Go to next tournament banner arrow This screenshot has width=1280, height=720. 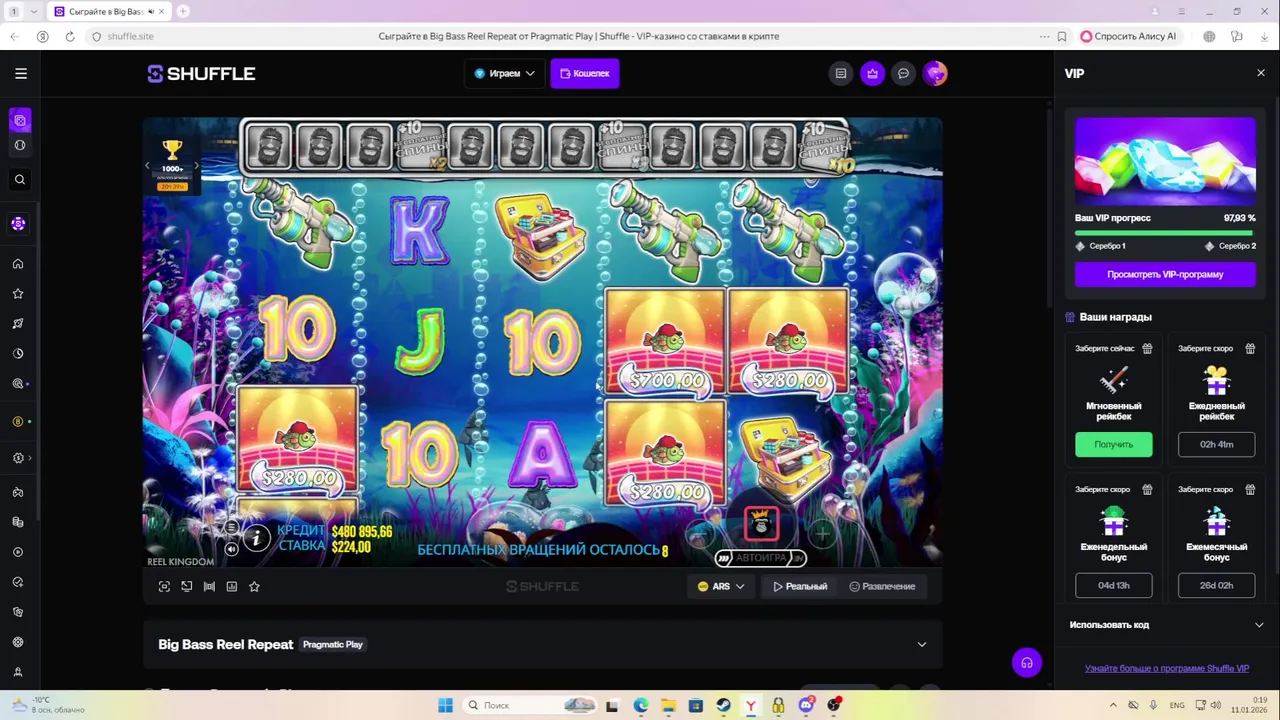(197, 167)
